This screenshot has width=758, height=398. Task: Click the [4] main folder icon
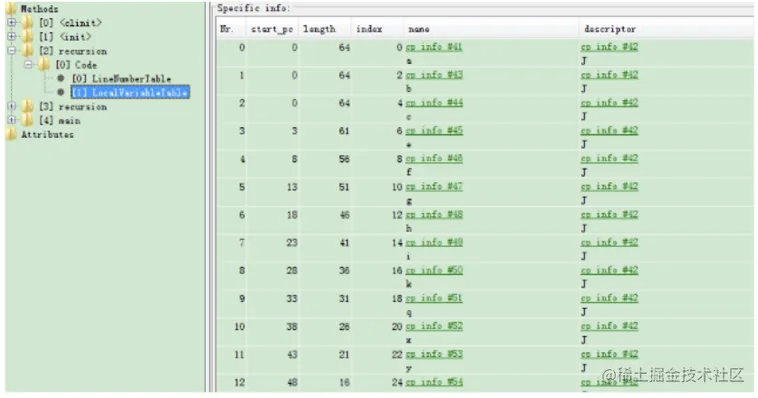(x=28, y=120)
